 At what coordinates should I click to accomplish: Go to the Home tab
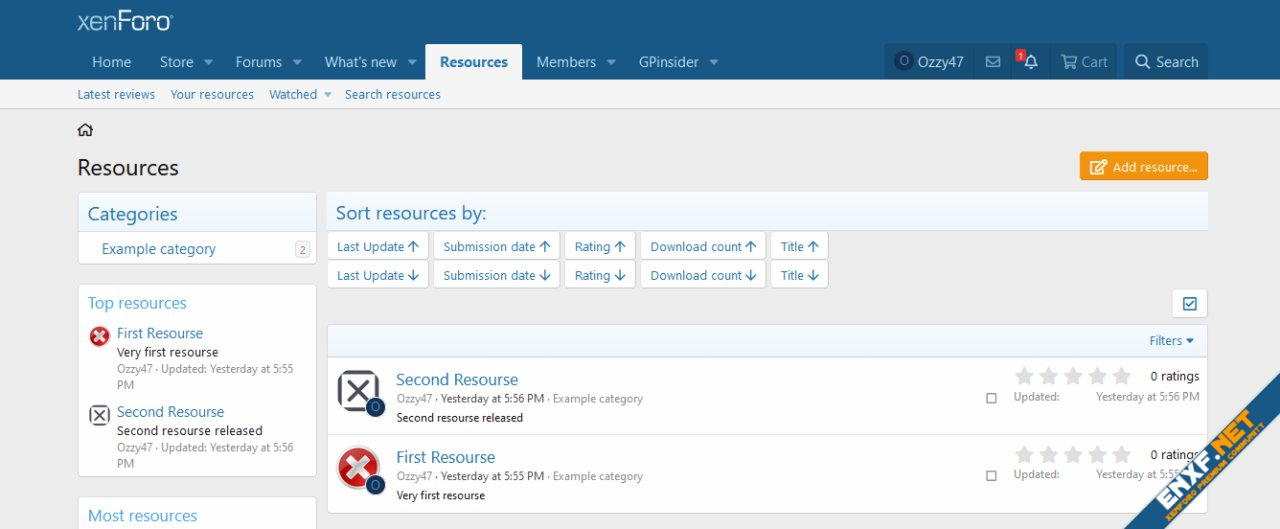(111, 62)
